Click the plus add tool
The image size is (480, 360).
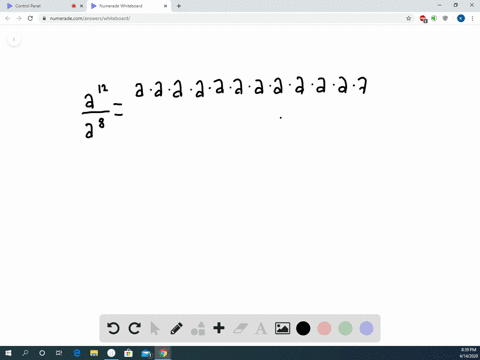coord(219,328)
